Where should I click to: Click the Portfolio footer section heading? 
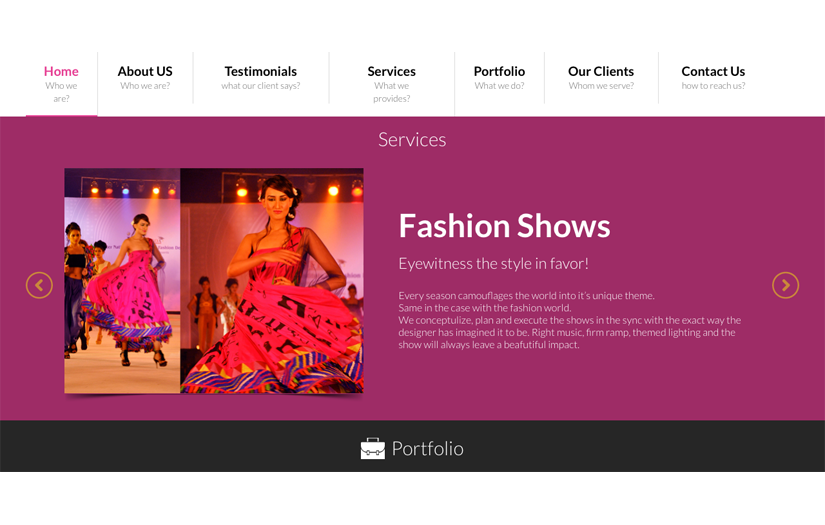[427, 449]
